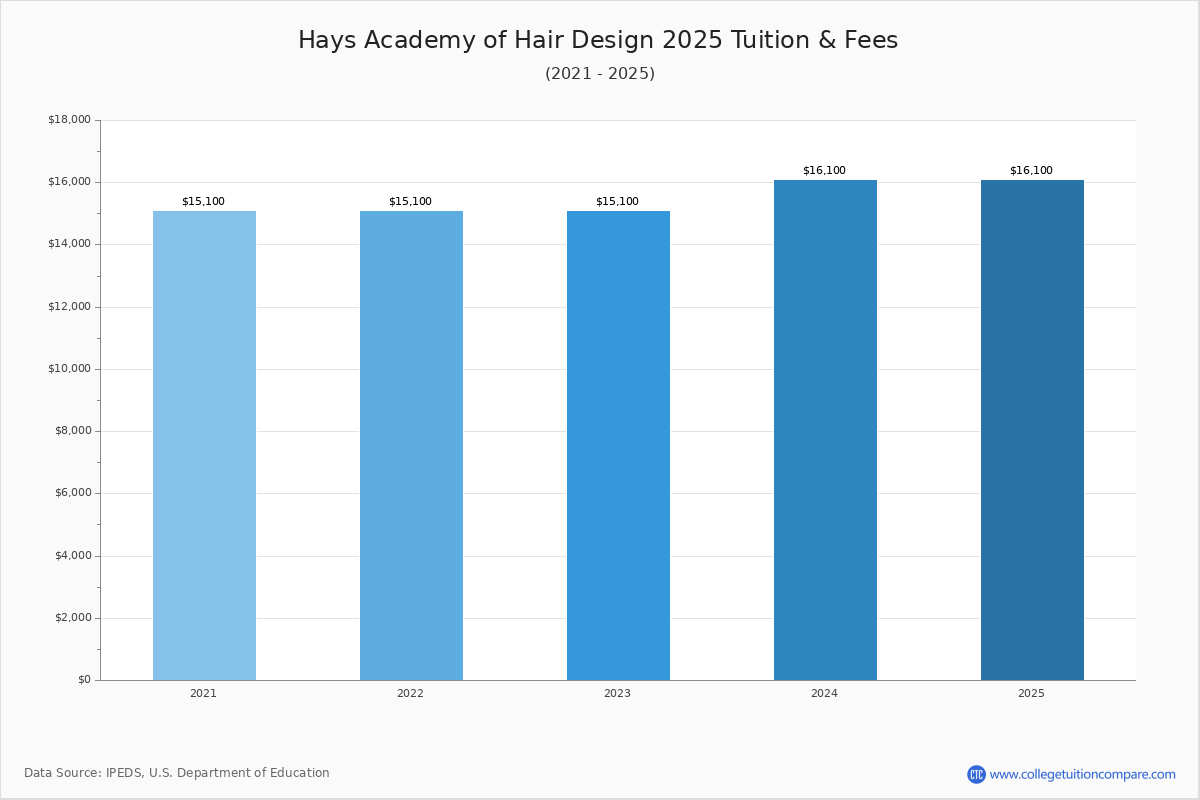Click the IPEDS Data Source text
The height and width of the screenshot is (800, 1200).
click(177, 773)
